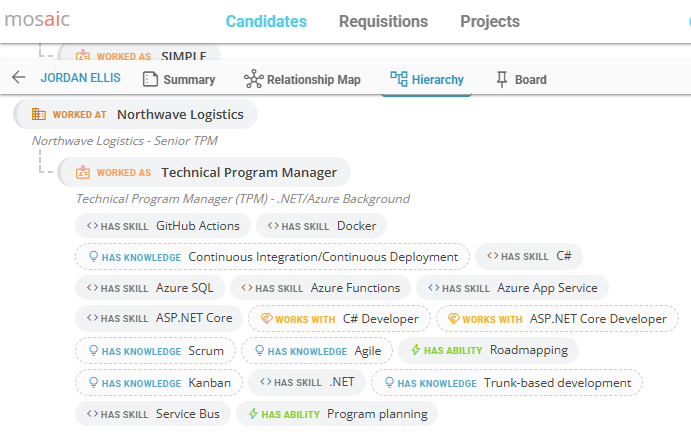This screenshot has width=691, height=435.
Task: Click the lightbulb icon on Scrum chip
Action: [93, 350]
